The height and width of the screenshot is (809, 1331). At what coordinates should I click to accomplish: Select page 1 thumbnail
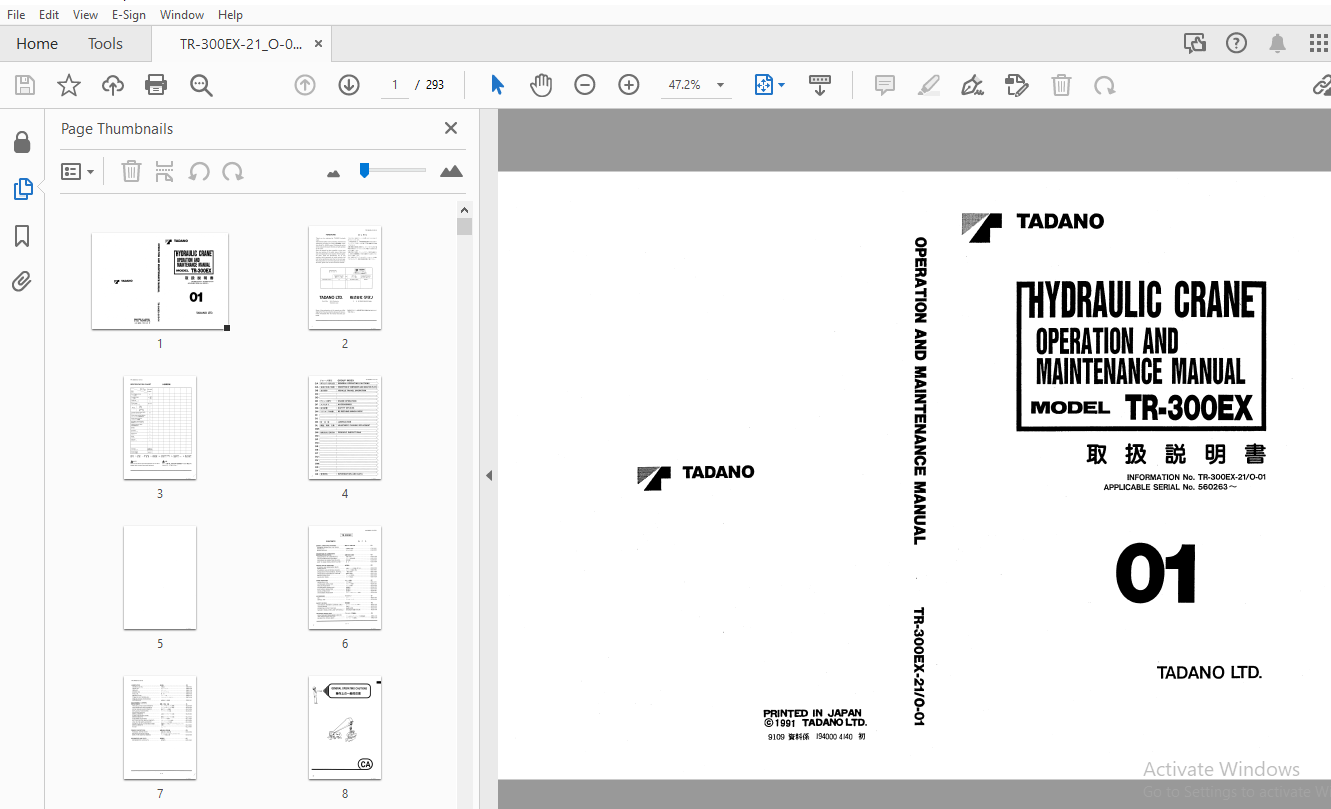click(160, 281)
